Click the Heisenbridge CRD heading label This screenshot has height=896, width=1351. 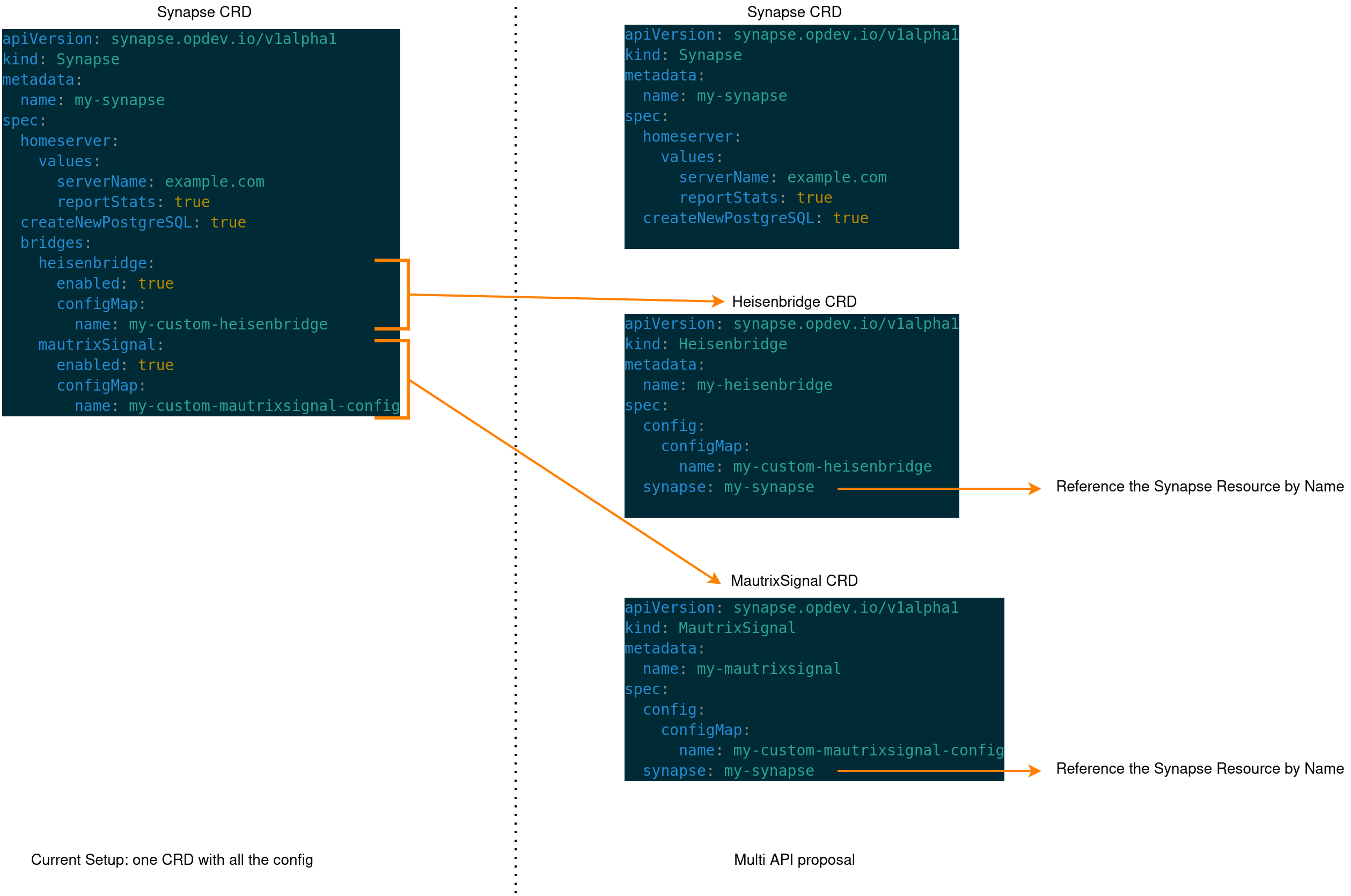[794, 302]
